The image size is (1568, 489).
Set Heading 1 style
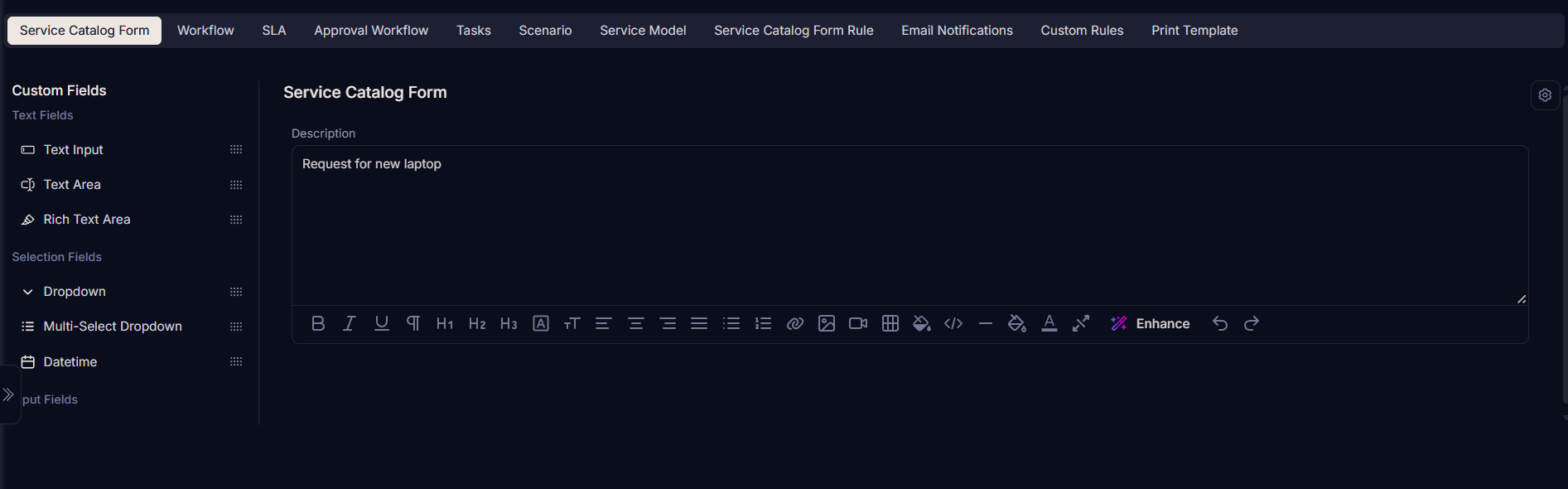click(445, 323)
